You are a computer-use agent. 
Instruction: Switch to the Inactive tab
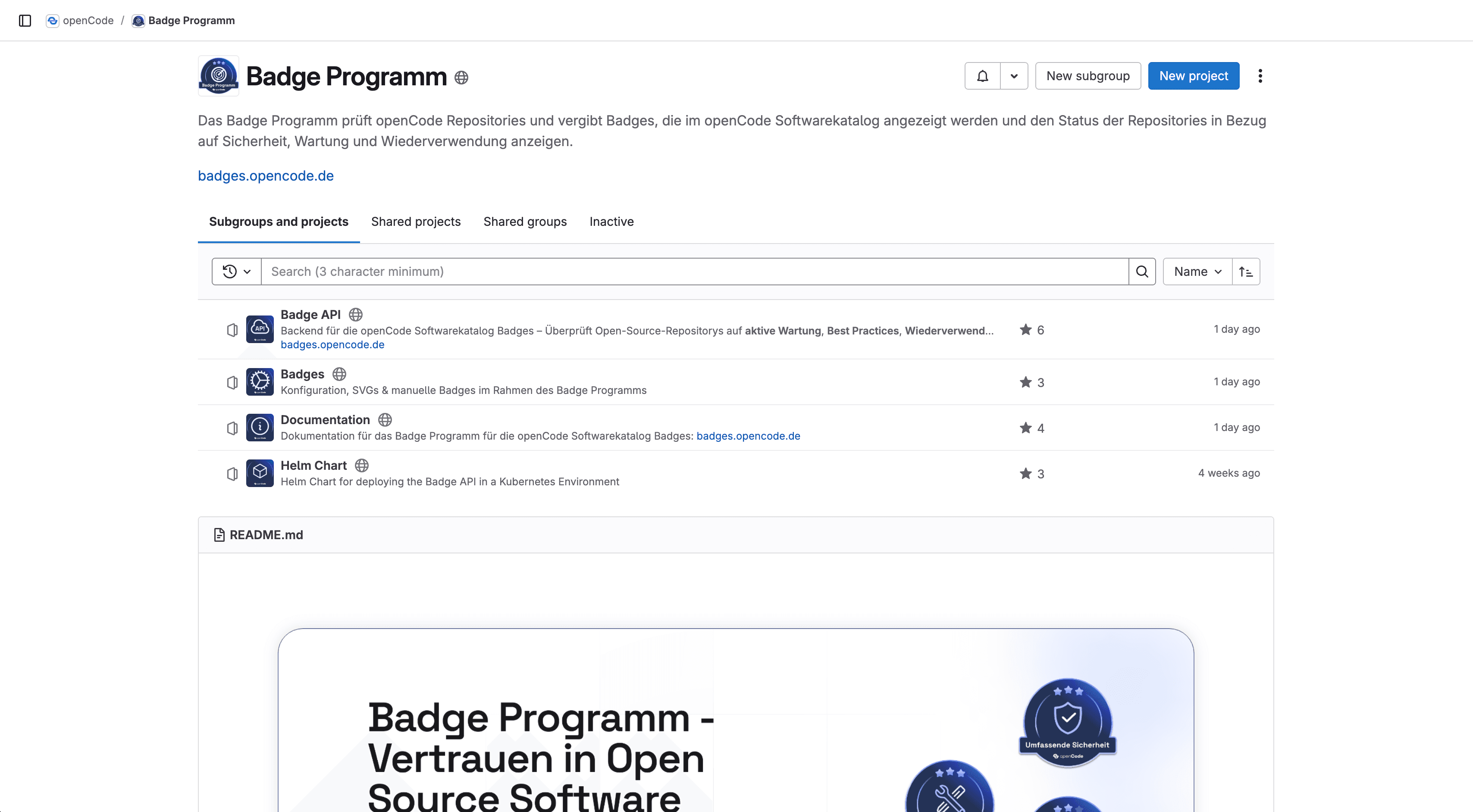(611, 222)
